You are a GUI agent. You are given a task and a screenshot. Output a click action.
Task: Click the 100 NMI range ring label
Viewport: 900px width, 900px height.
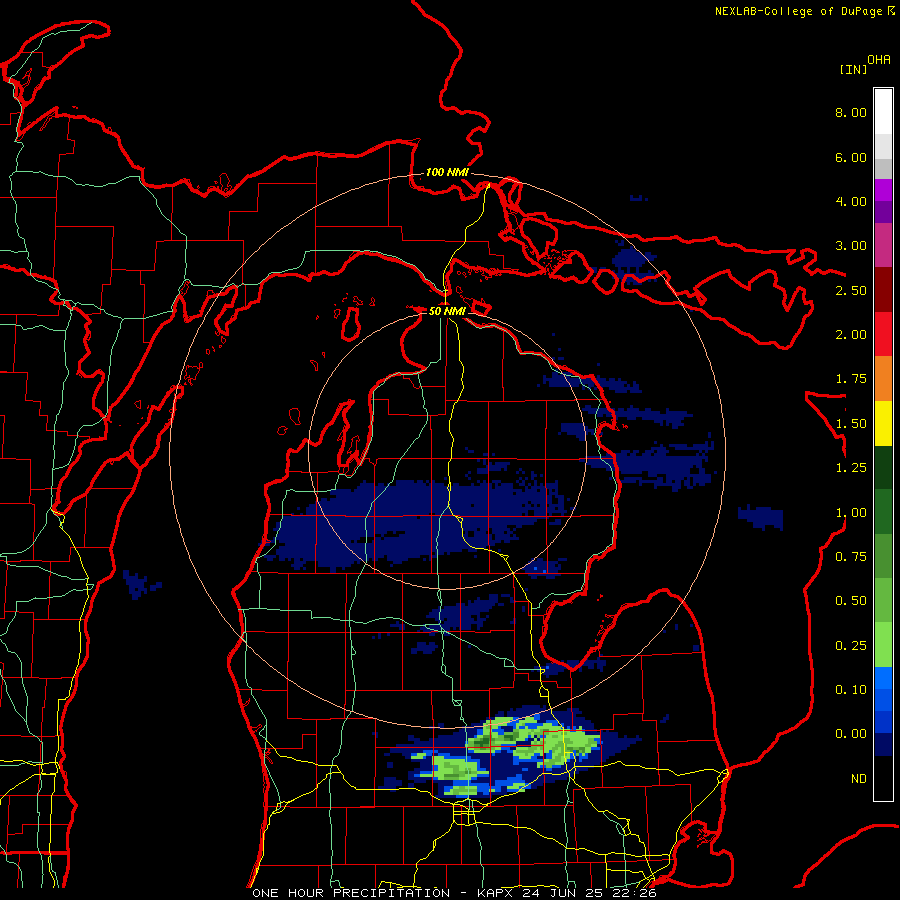click(x=447, y=172)
